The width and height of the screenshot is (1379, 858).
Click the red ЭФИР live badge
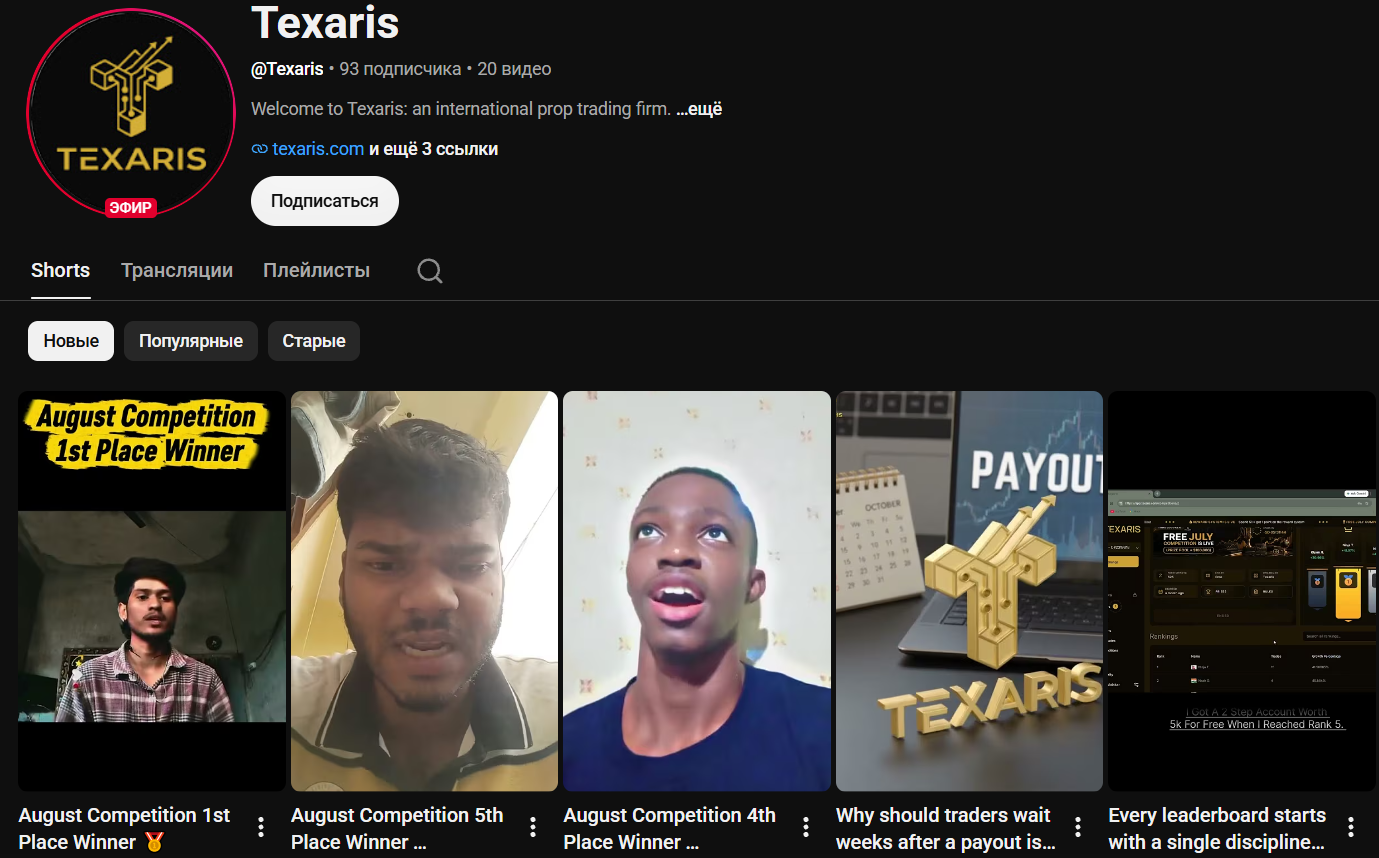click(x=131, y=208)
